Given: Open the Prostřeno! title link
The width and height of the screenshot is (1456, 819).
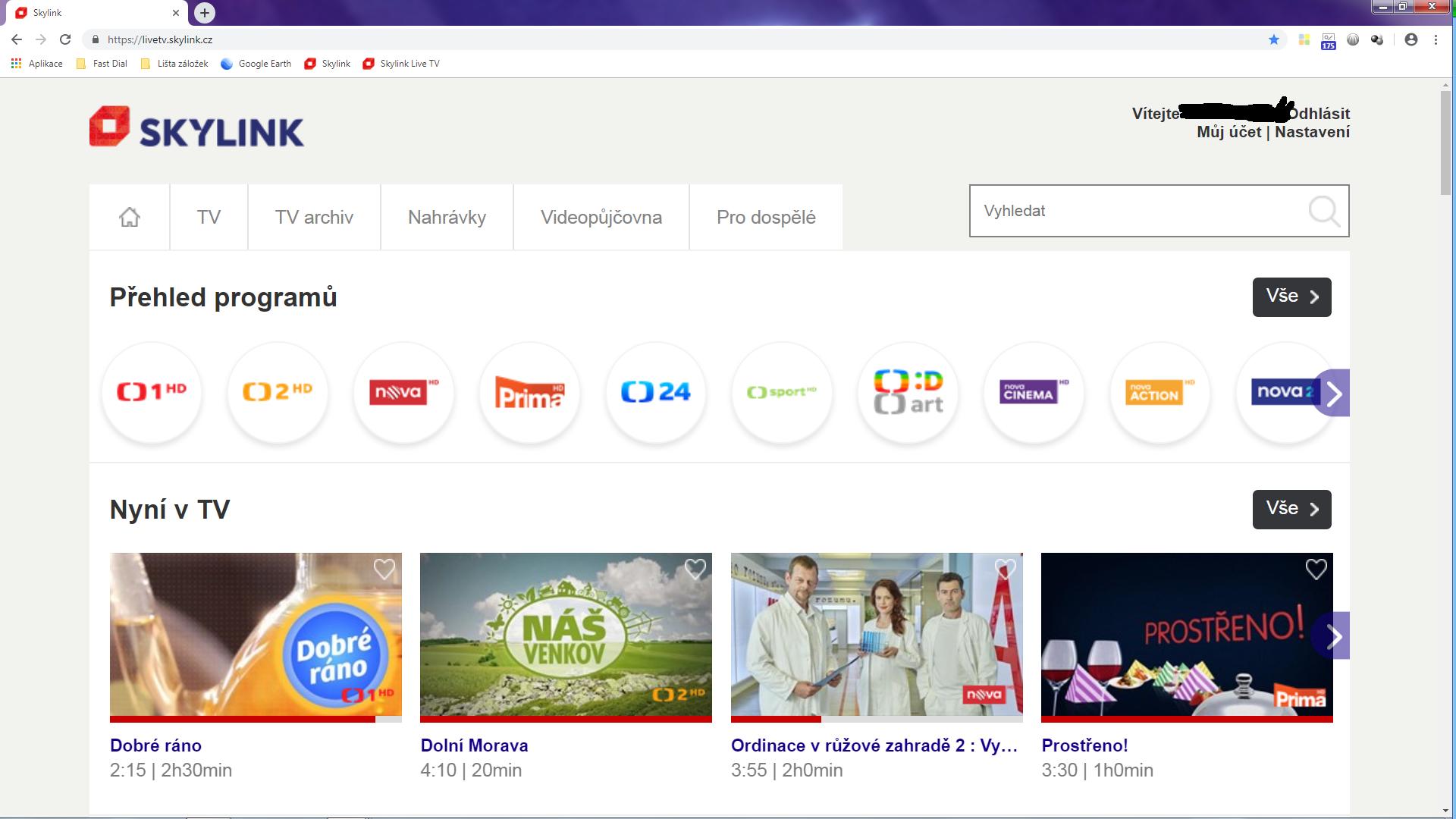Looking at the screenshot, I should (1084, 745).
